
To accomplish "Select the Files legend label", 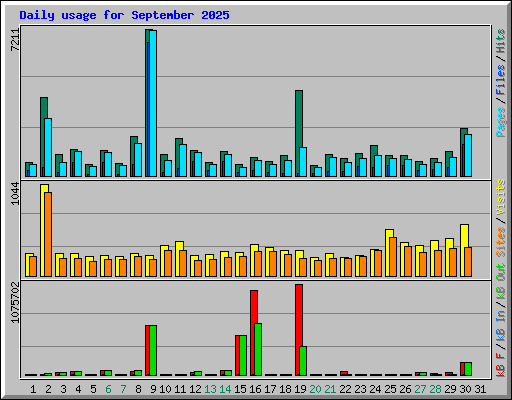I will pyautogui.click(x=501, y=80).
